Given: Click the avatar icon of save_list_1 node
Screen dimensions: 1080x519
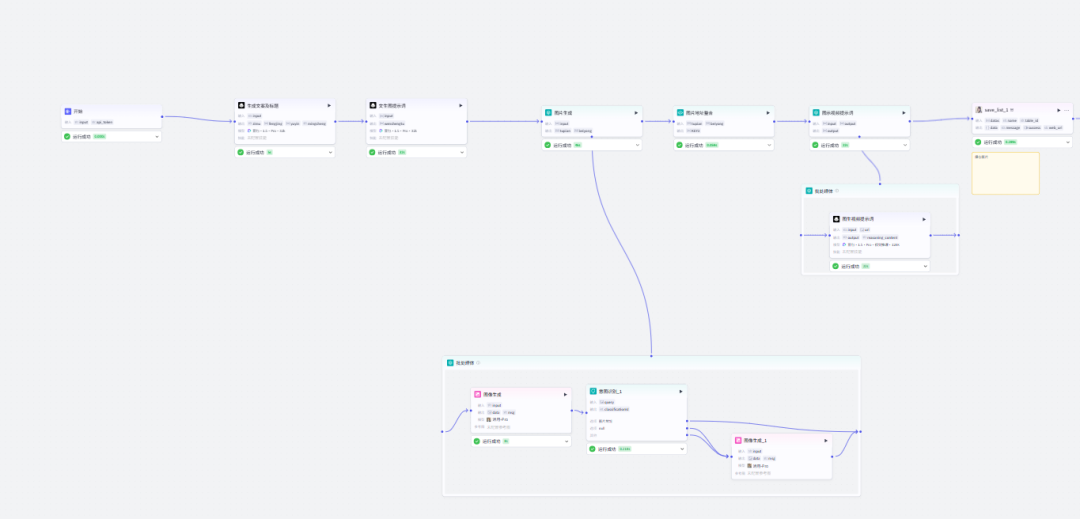Looking at the screenshot, I should pos(979,109).
